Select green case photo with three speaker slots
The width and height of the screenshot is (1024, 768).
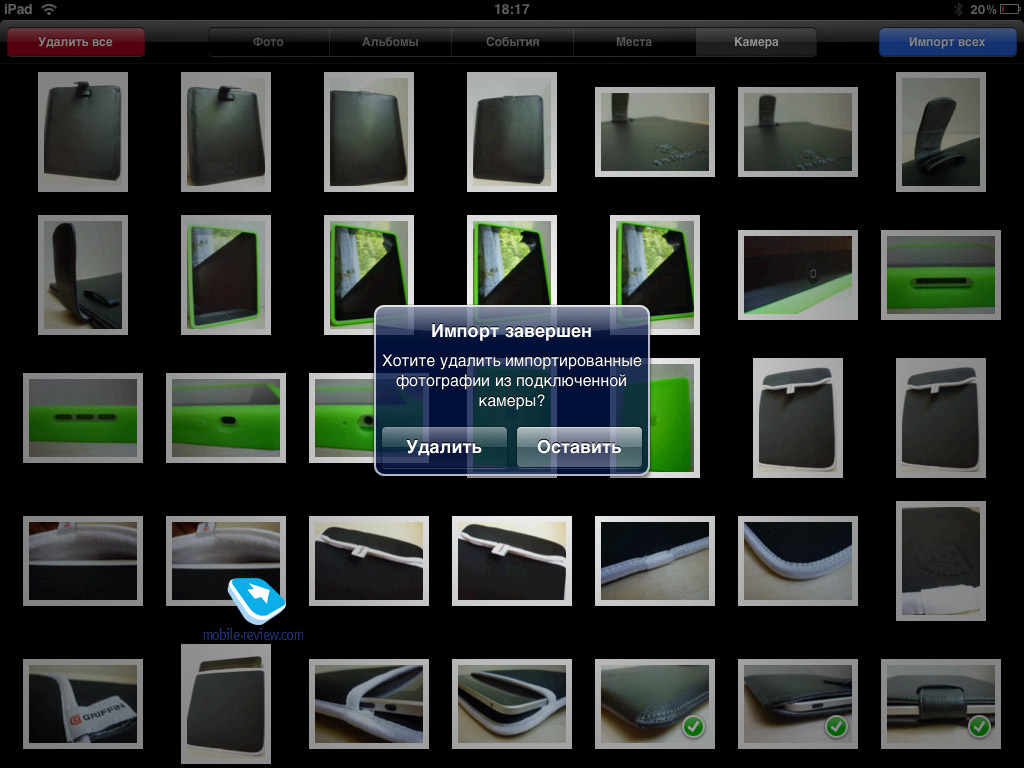[x=83, y=418]
